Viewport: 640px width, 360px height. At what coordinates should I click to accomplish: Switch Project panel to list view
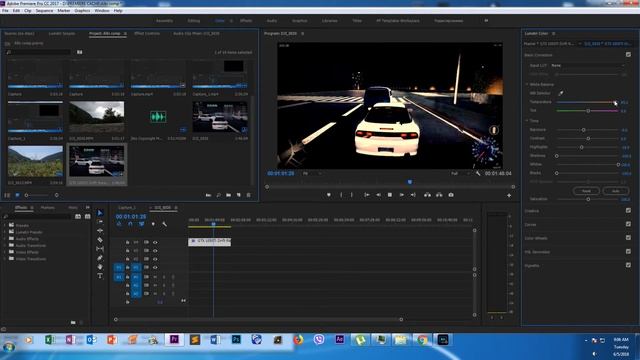tap(7, 195)
